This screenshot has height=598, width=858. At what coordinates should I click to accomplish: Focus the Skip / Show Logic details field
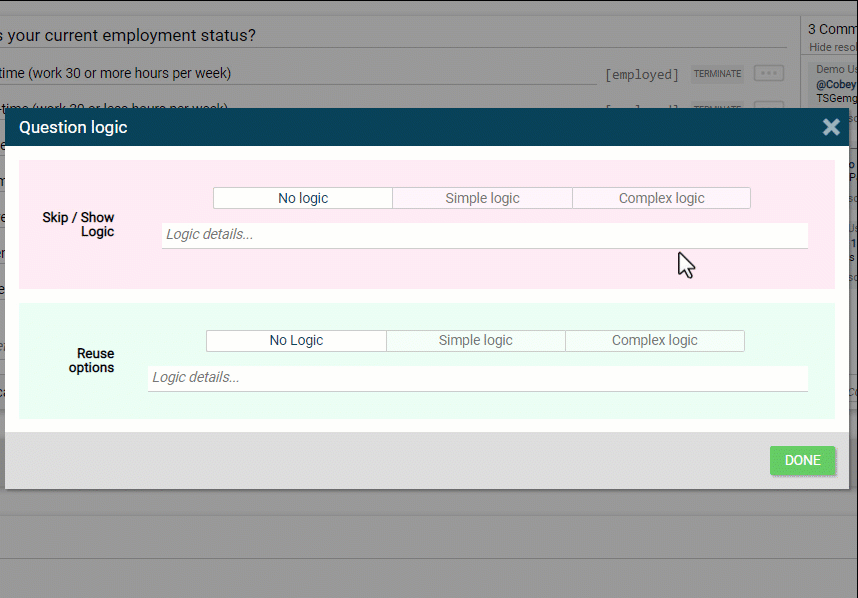[484, 235]
